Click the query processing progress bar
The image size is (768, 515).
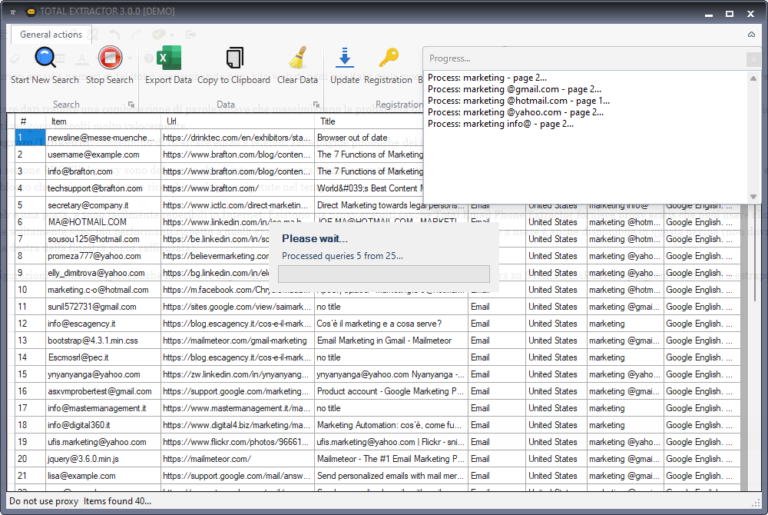click(x=384, y=274)
